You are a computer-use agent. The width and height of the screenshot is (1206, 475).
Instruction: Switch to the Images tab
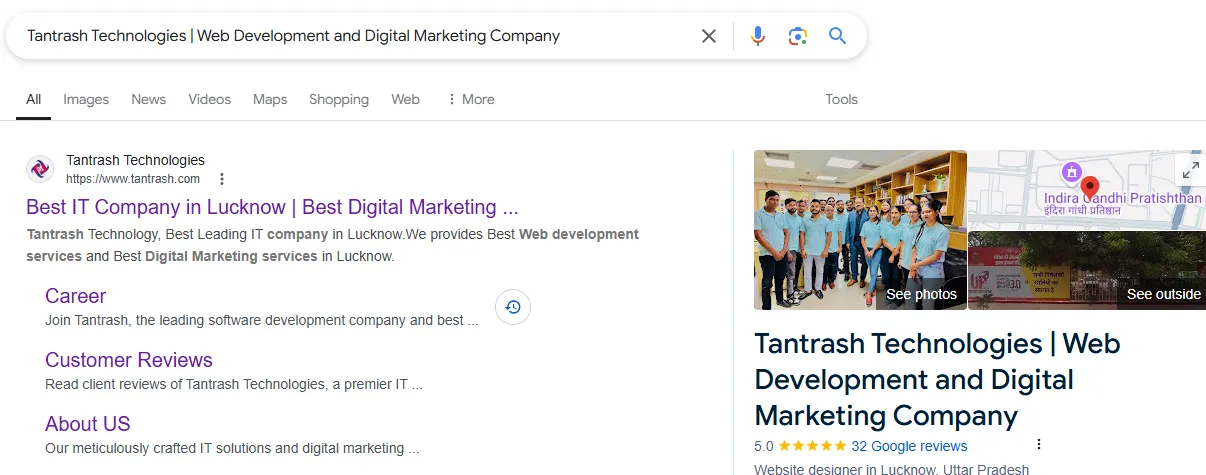coord(86,99)
